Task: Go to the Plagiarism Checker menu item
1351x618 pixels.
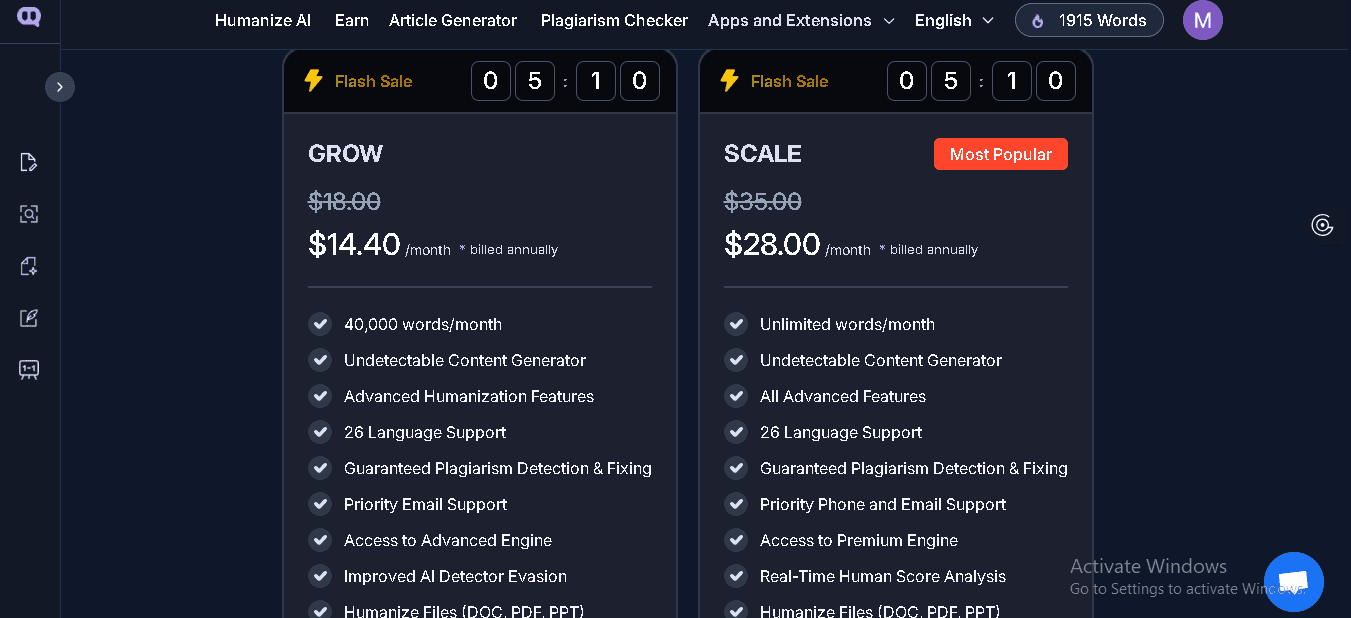Action: 614,20
